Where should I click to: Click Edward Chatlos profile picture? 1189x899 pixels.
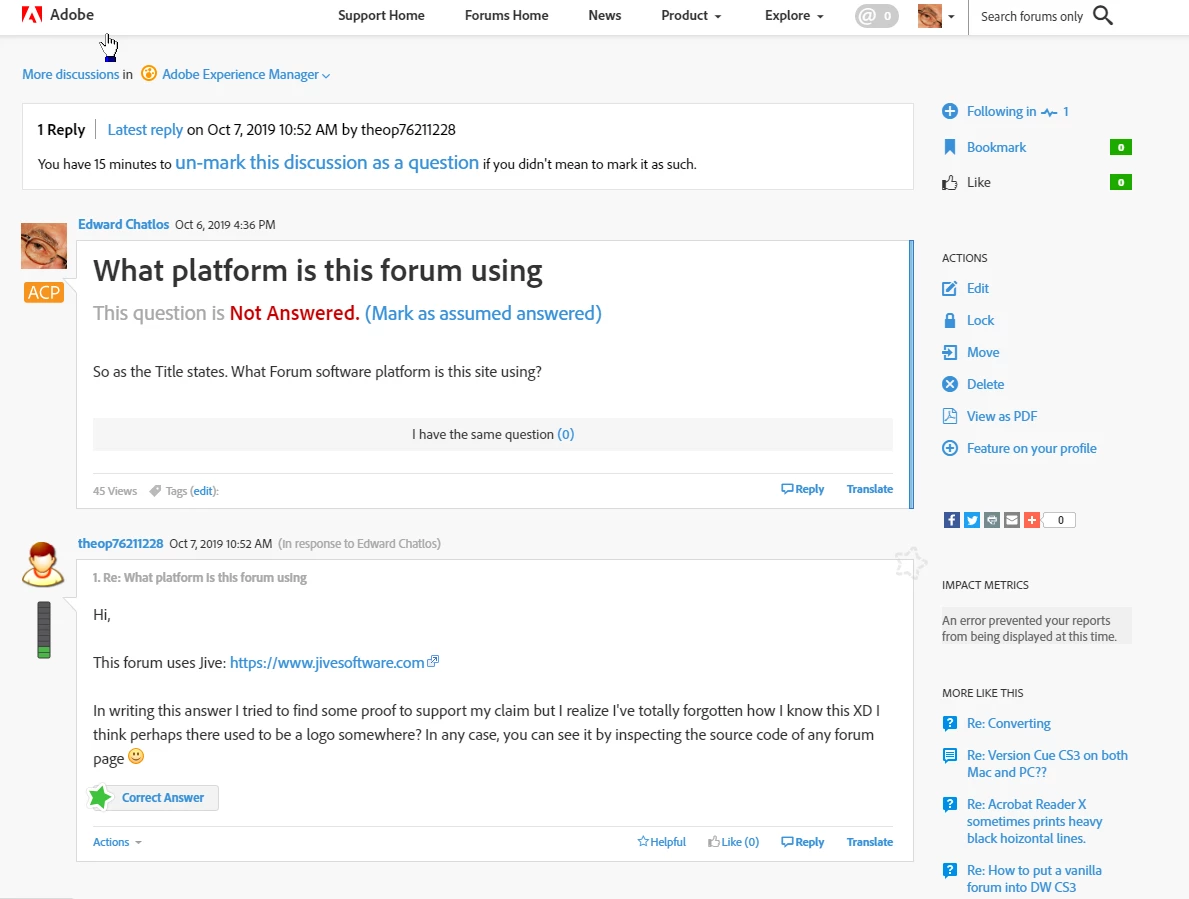pos(44,246)
